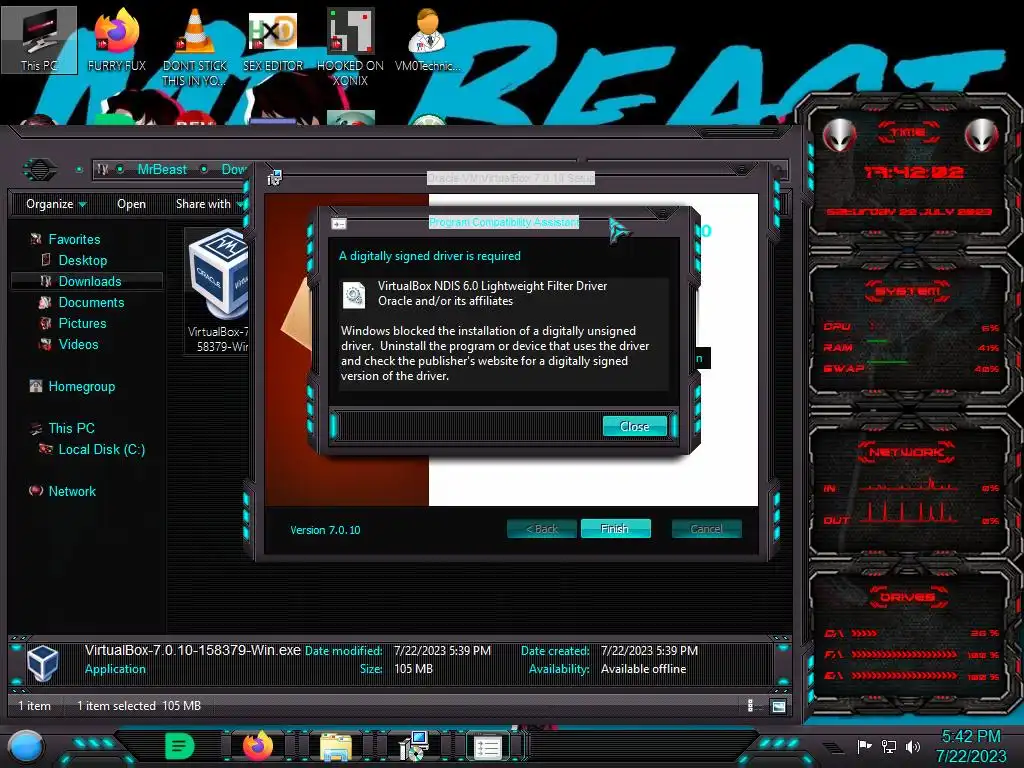Viewport: 1024px width, 768px height.
Task: Close the Program Compatibility Assistant dialog
Action: pos(634,426)
